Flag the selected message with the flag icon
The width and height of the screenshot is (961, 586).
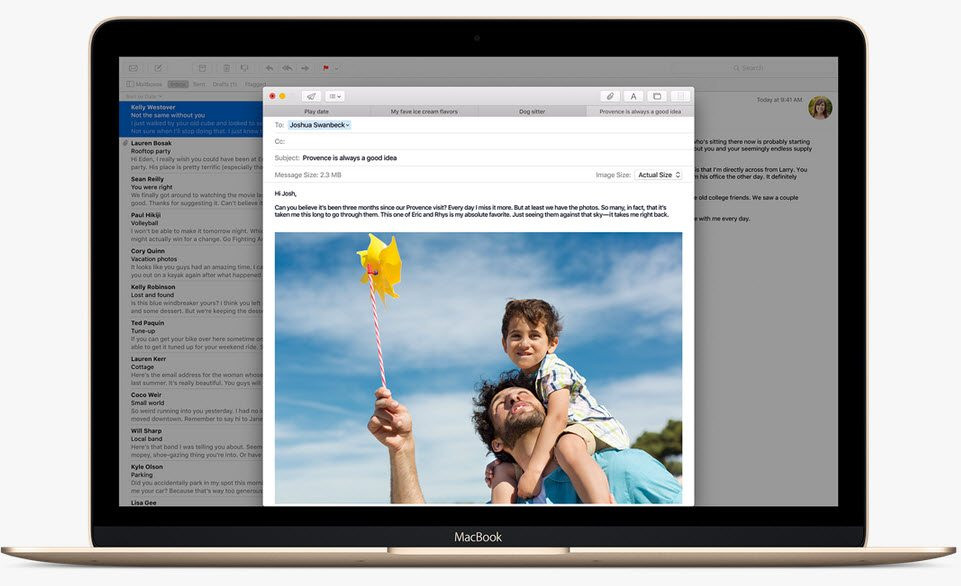tap(326, 68)
